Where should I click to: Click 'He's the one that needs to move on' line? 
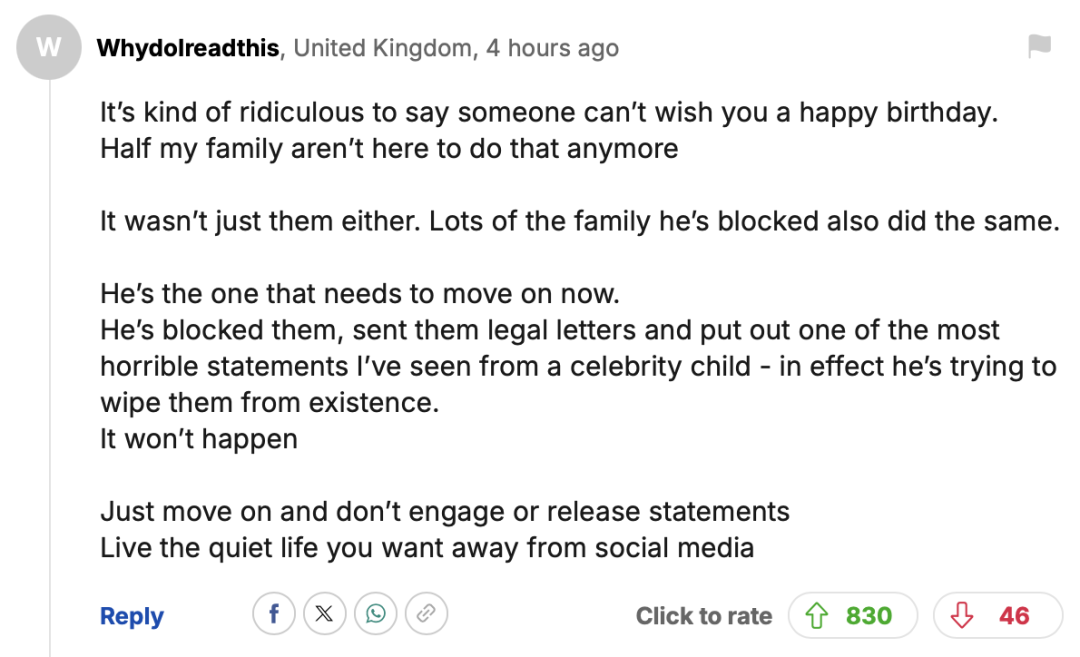click(x=360, y=295)
